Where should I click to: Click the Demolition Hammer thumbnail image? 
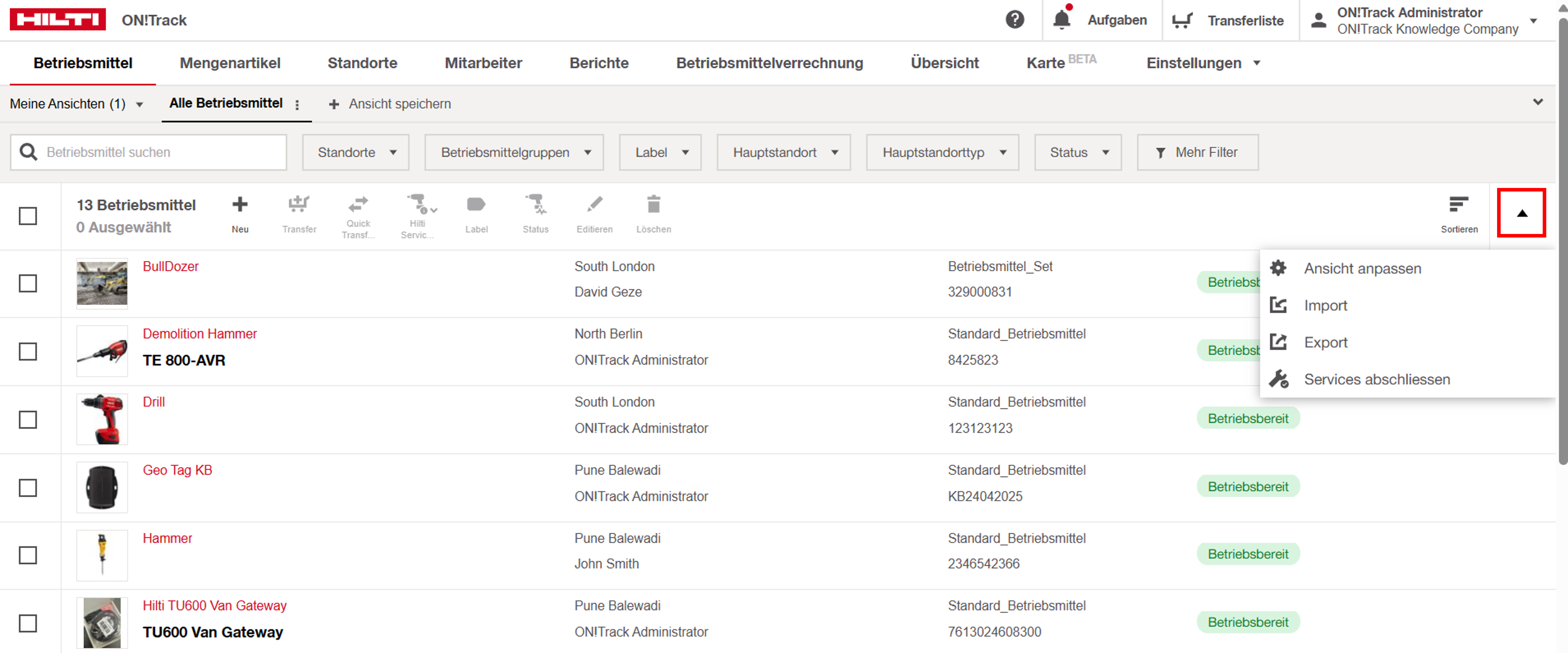click(102, 351)
